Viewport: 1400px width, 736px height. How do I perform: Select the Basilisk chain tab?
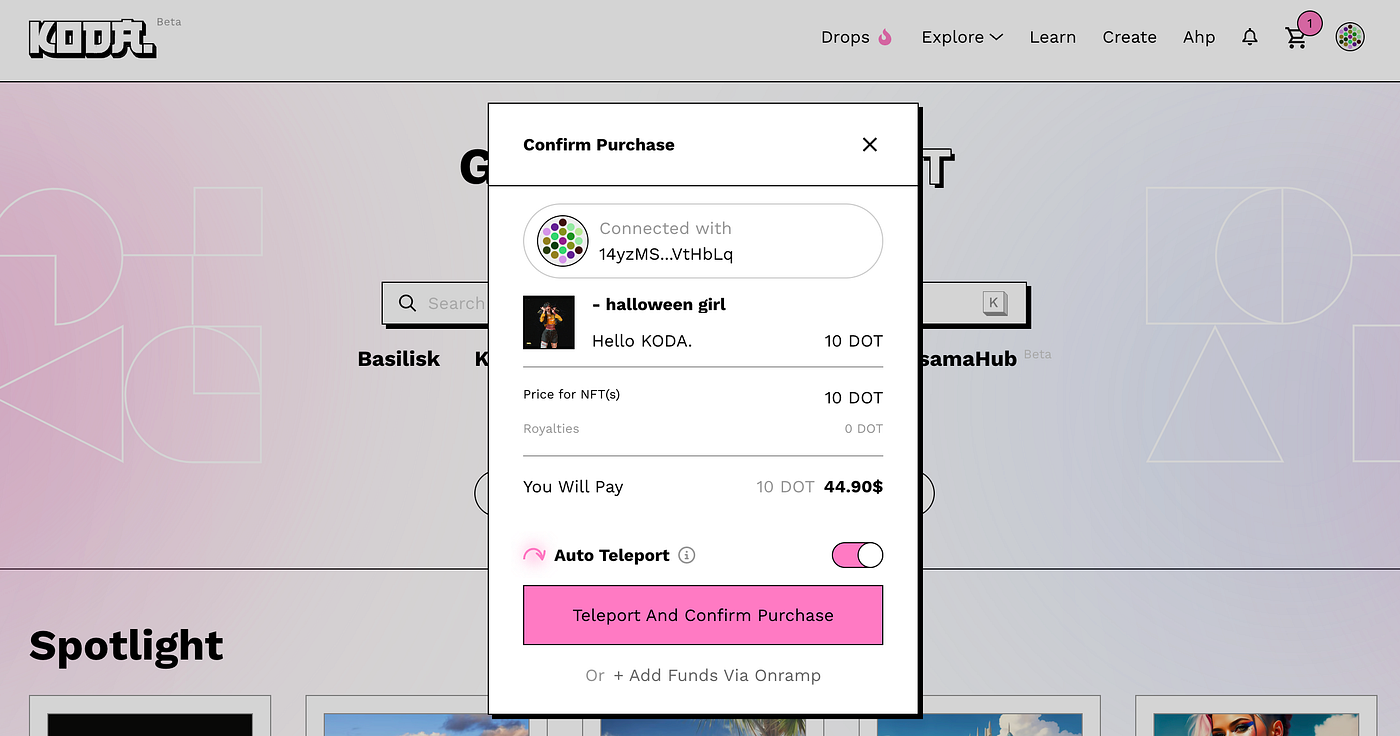click(398, 359)
